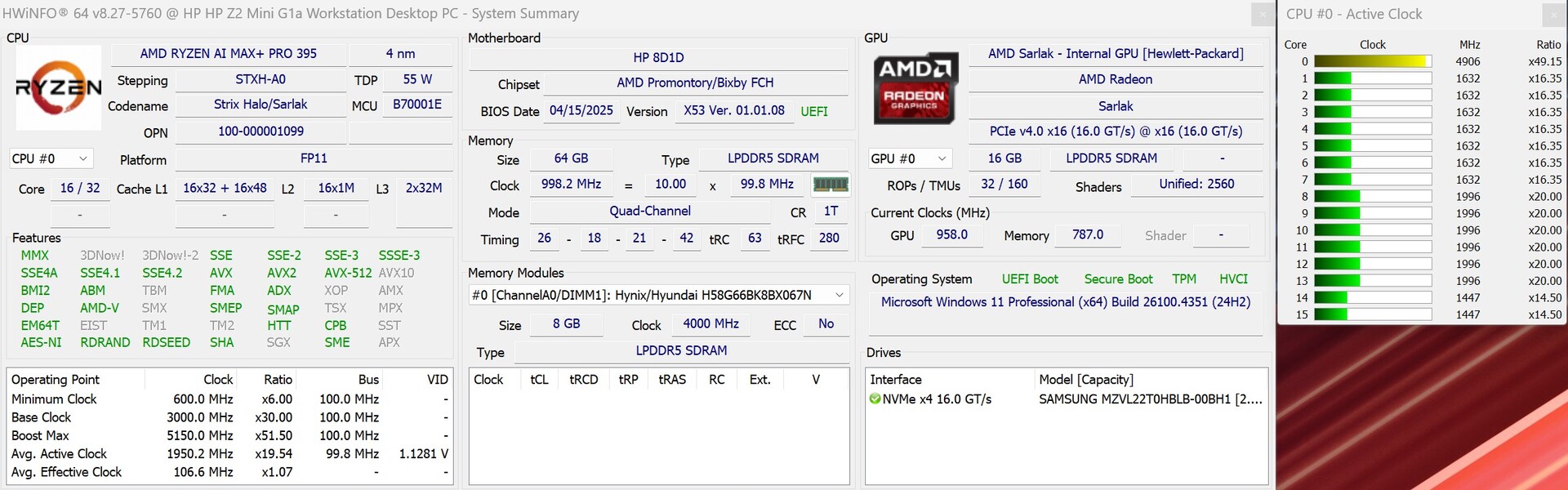This screenshot has width=1568, height=490.
Task: Click the OPN 100-000001099 field
Action: tap(261, 131)
